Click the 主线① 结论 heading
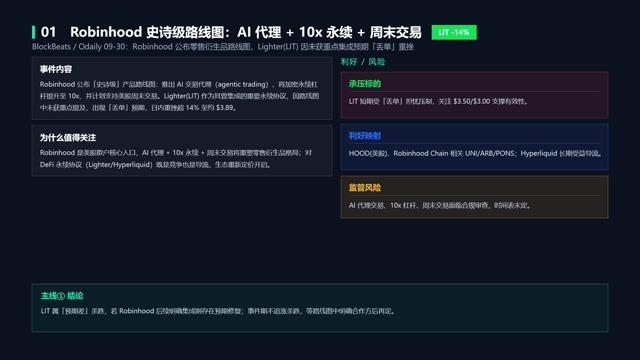This screenshot has width=640, height=360. click(62, 296)
